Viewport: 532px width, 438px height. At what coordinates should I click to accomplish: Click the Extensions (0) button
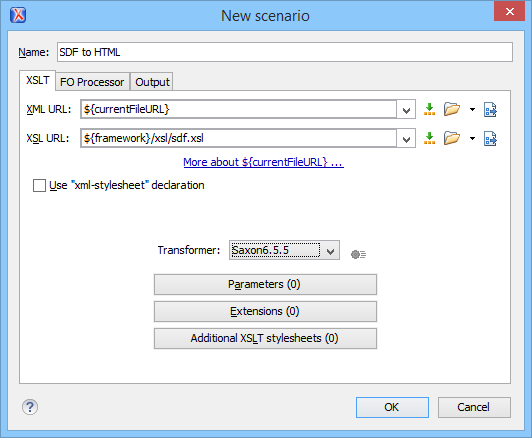[265, 311]
